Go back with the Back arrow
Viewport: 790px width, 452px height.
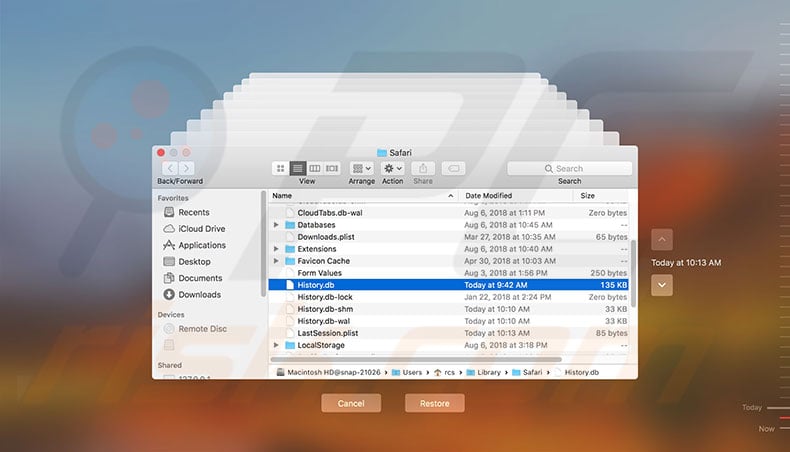[170, 168]
